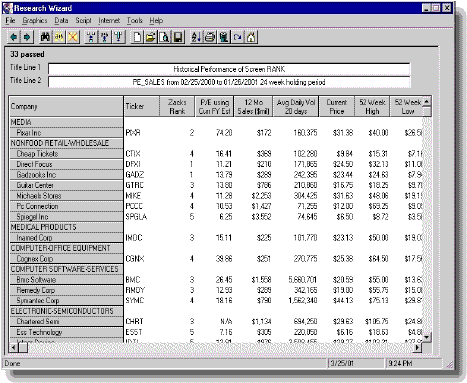Viewport: 467px width, 383px height.
Task: Select the COMPUTER SOFTWARE-SERVICES group row
Action: 66,269
